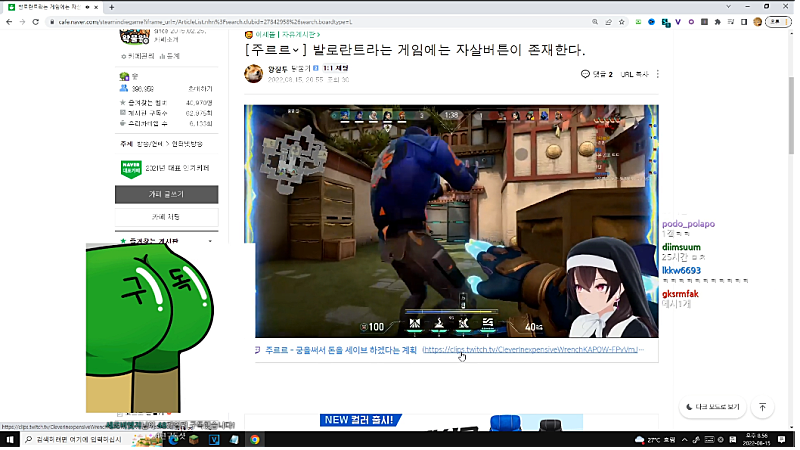This screenshot has height=450, width=800.
Task: Close the active Naver cafe tab
Action: pos(96,7)
